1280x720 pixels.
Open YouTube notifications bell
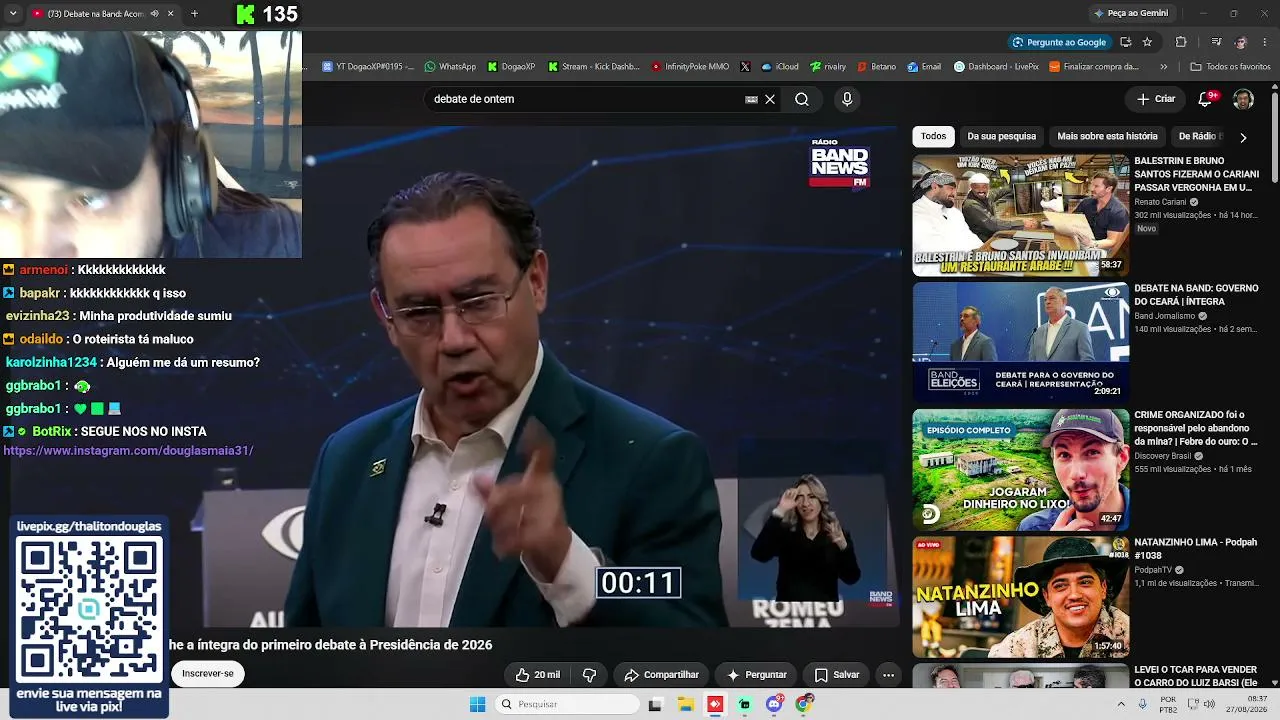[x=1206, y=99]
